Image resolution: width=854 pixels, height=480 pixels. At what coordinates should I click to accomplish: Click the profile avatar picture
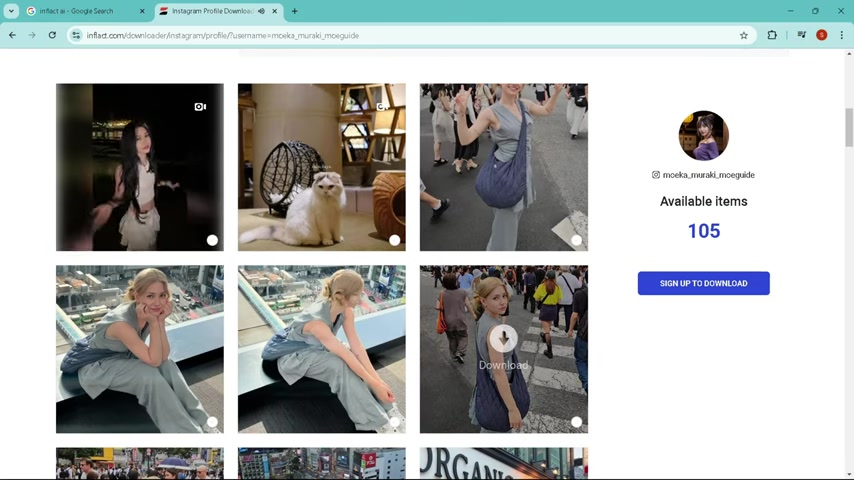tap(703, 136)
